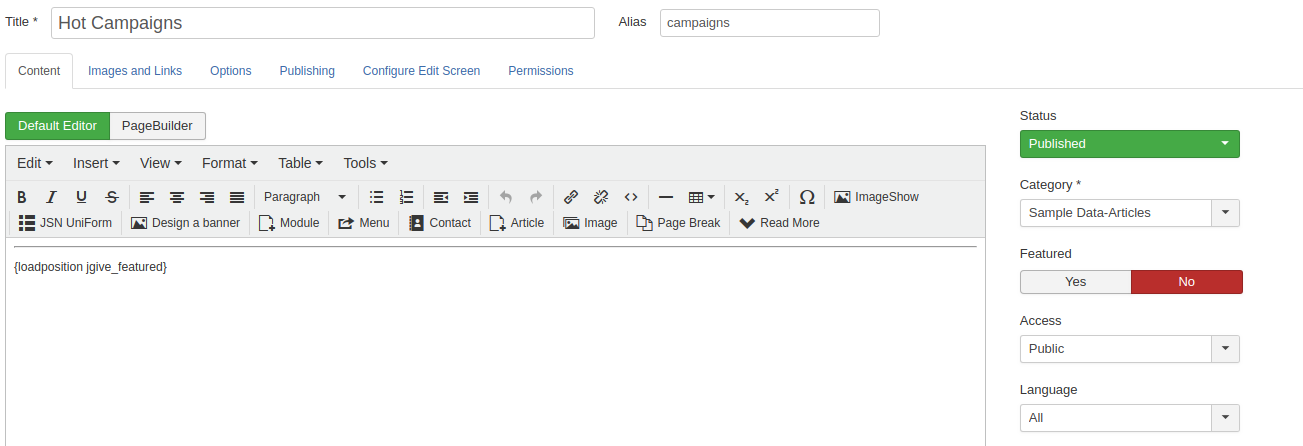Viewport: 1303px width, 446px height.
Task: Open the Format menu
Action: pyautogui.click(x=229, y=163)
